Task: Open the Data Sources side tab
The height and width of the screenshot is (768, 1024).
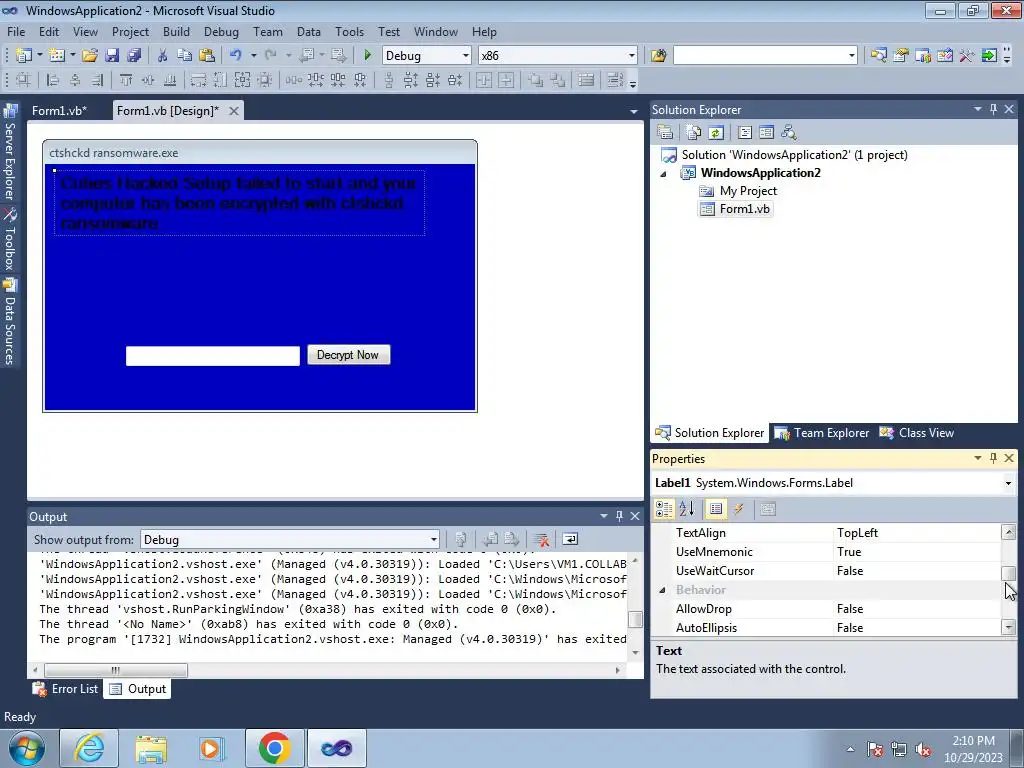Action: (9, 323)
